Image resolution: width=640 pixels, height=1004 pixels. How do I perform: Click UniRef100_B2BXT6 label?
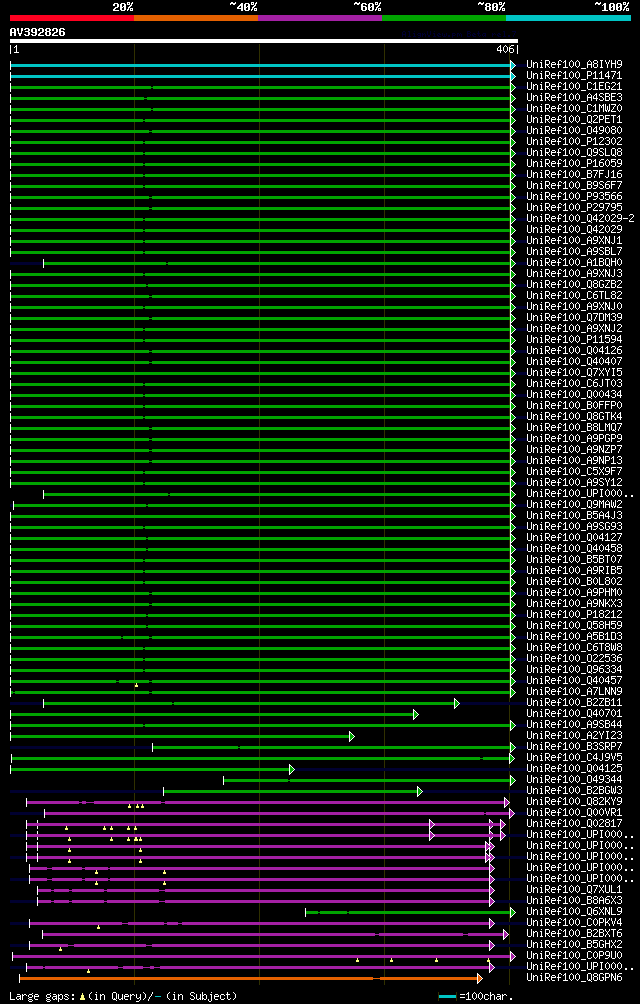tap(574, 934)
